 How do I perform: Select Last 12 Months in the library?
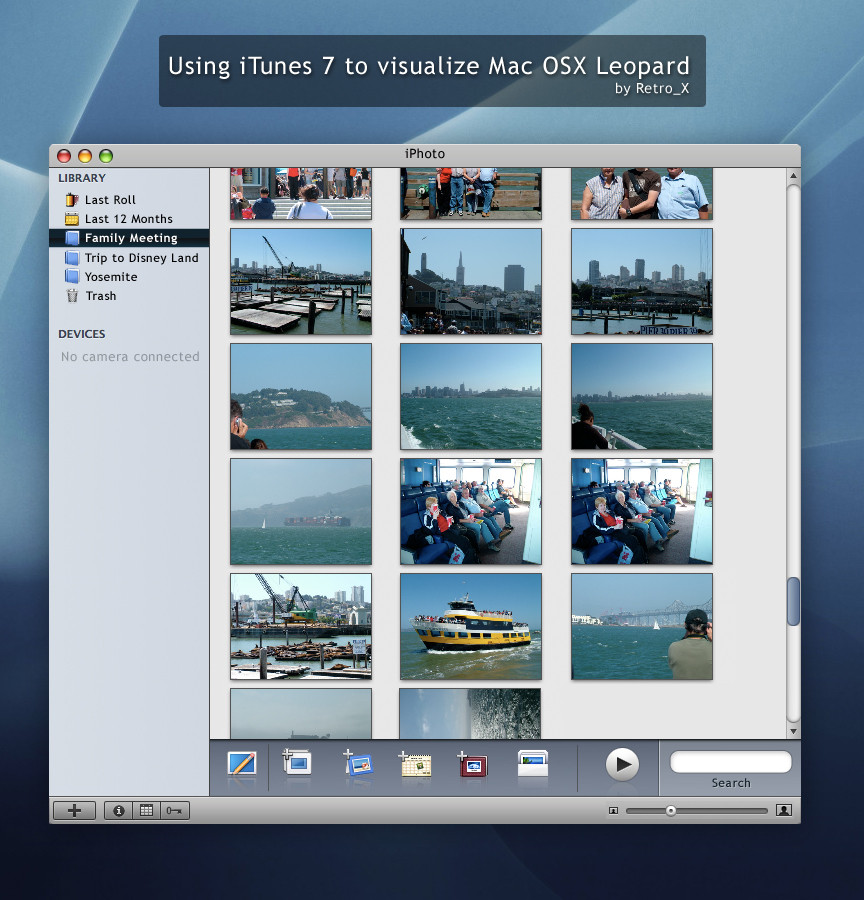point(129,219)
